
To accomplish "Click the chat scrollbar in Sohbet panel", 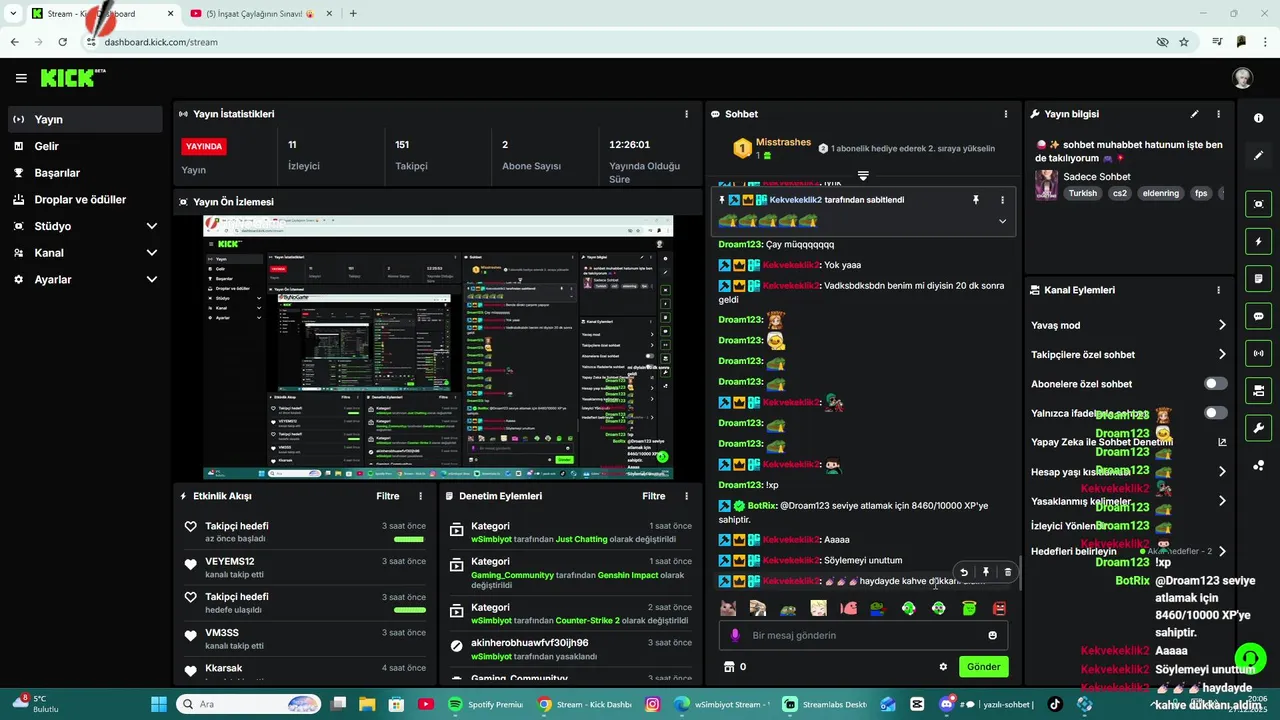I will point(1019,573).
